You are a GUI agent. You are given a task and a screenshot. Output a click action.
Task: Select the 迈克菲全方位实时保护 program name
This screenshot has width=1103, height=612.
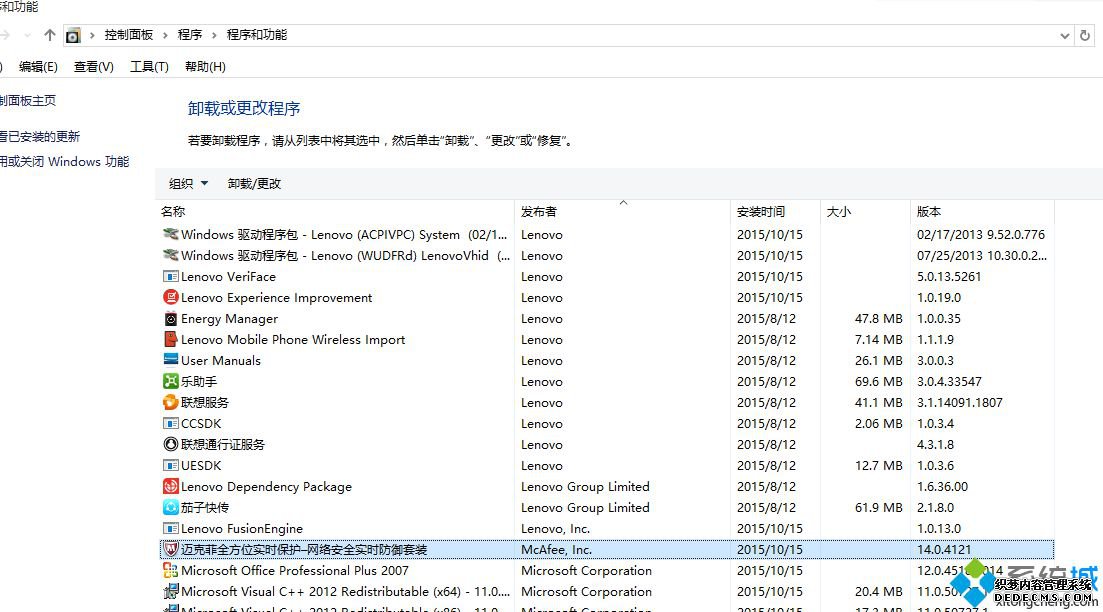pyautogui.click(x=304, y=549)
